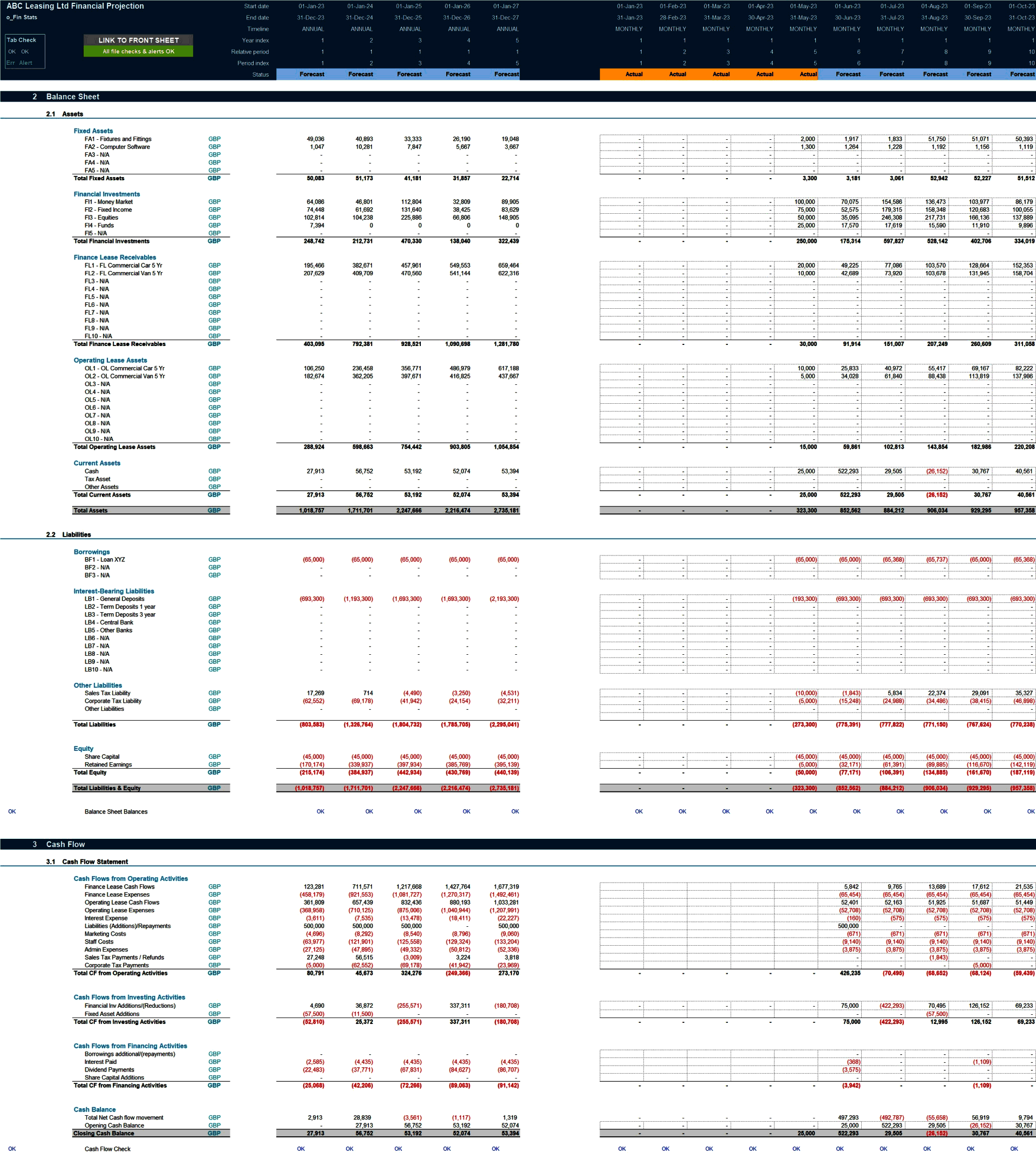Click the 'Total Equity' row label
The image size is (1036, 1153).
point(90,772)
